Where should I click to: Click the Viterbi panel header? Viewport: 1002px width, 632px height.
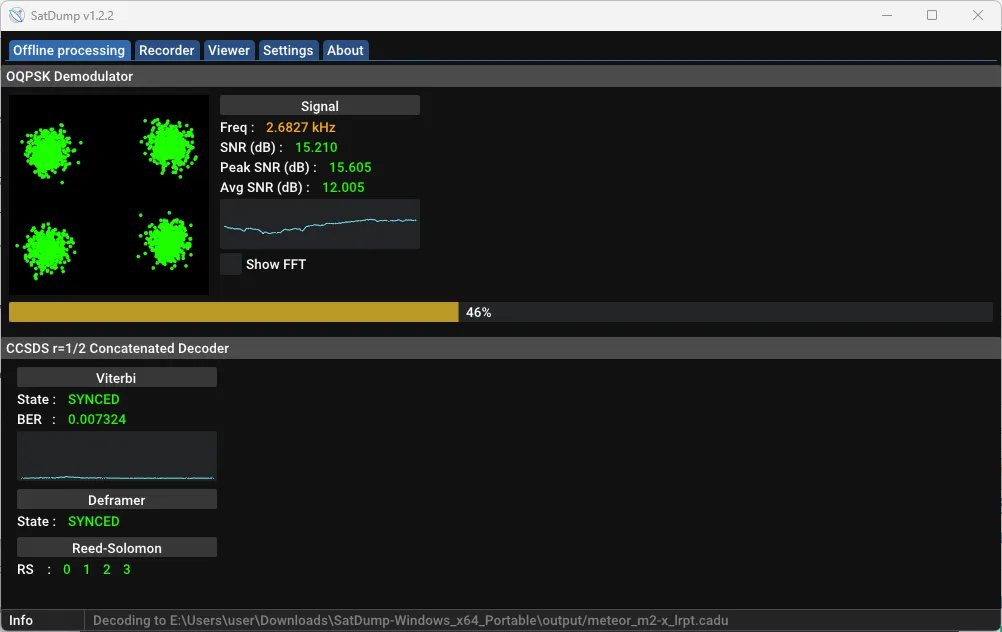tap(117, 377)
